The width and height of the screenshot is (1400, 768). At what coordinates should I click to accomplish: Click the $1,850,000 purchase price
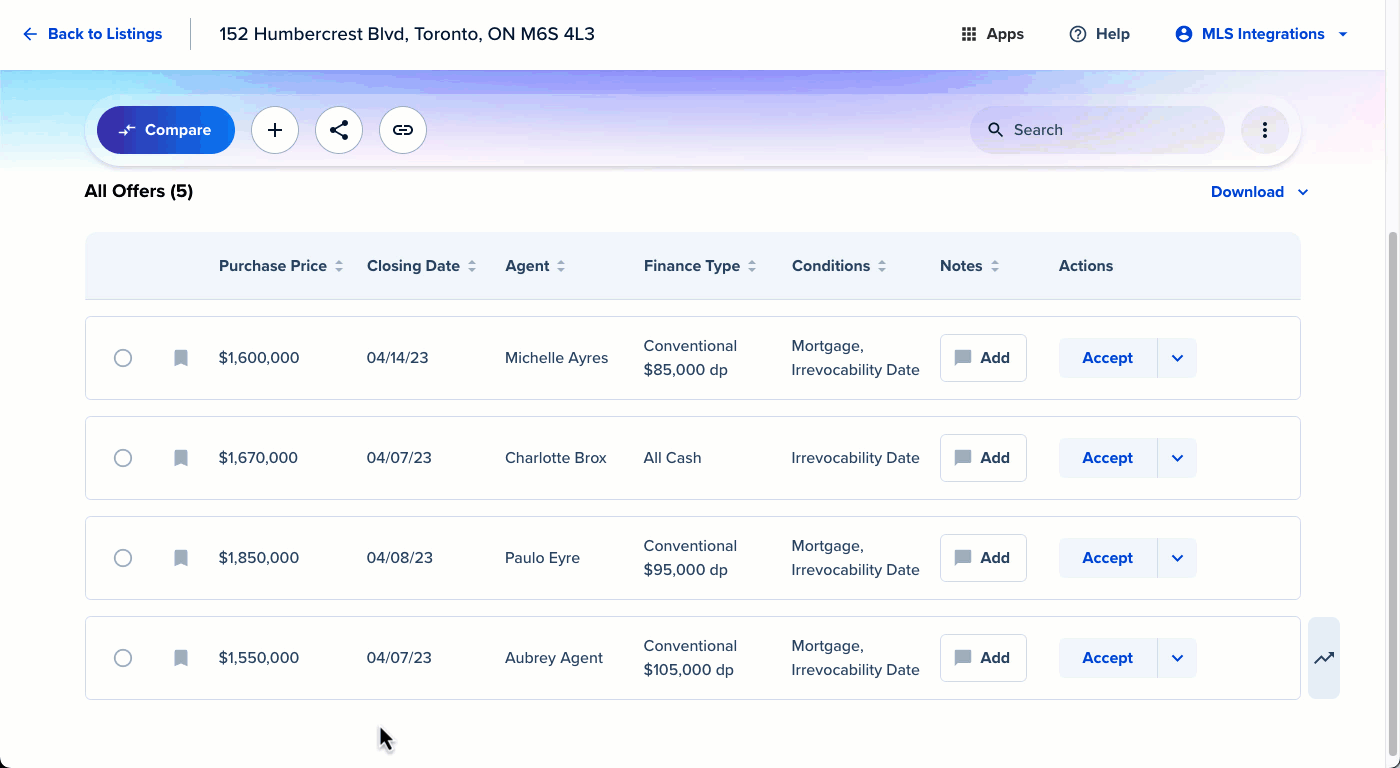pos(259,558)
